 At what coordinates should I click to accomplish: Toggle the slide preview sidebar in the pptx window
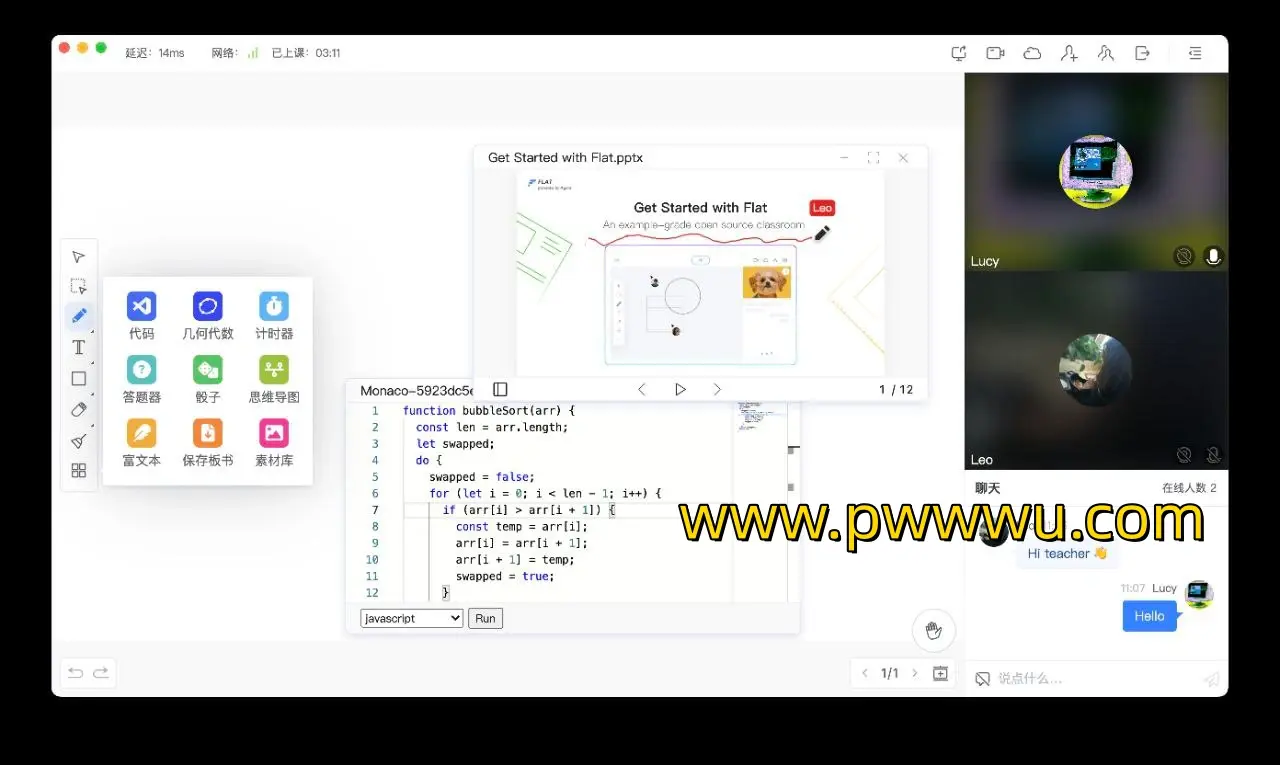click(x=500, y=389)
